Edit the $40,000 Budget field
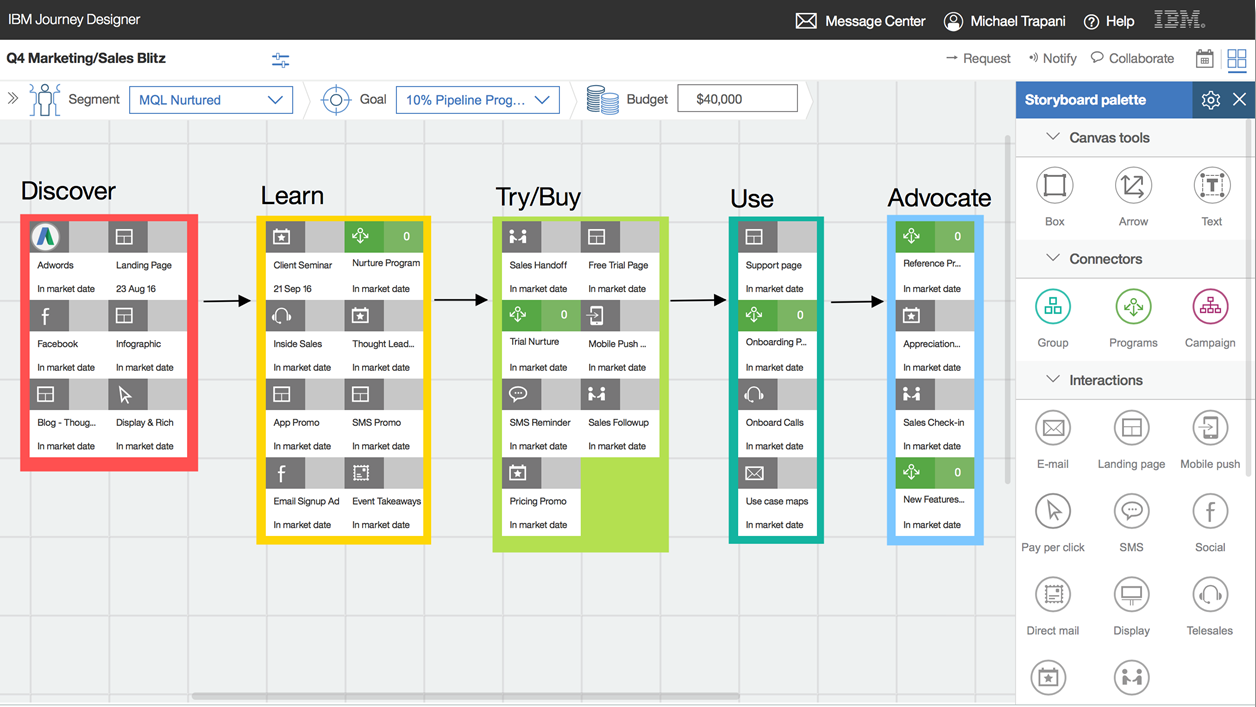The image size is (1256, 707). tap(737, 98)
